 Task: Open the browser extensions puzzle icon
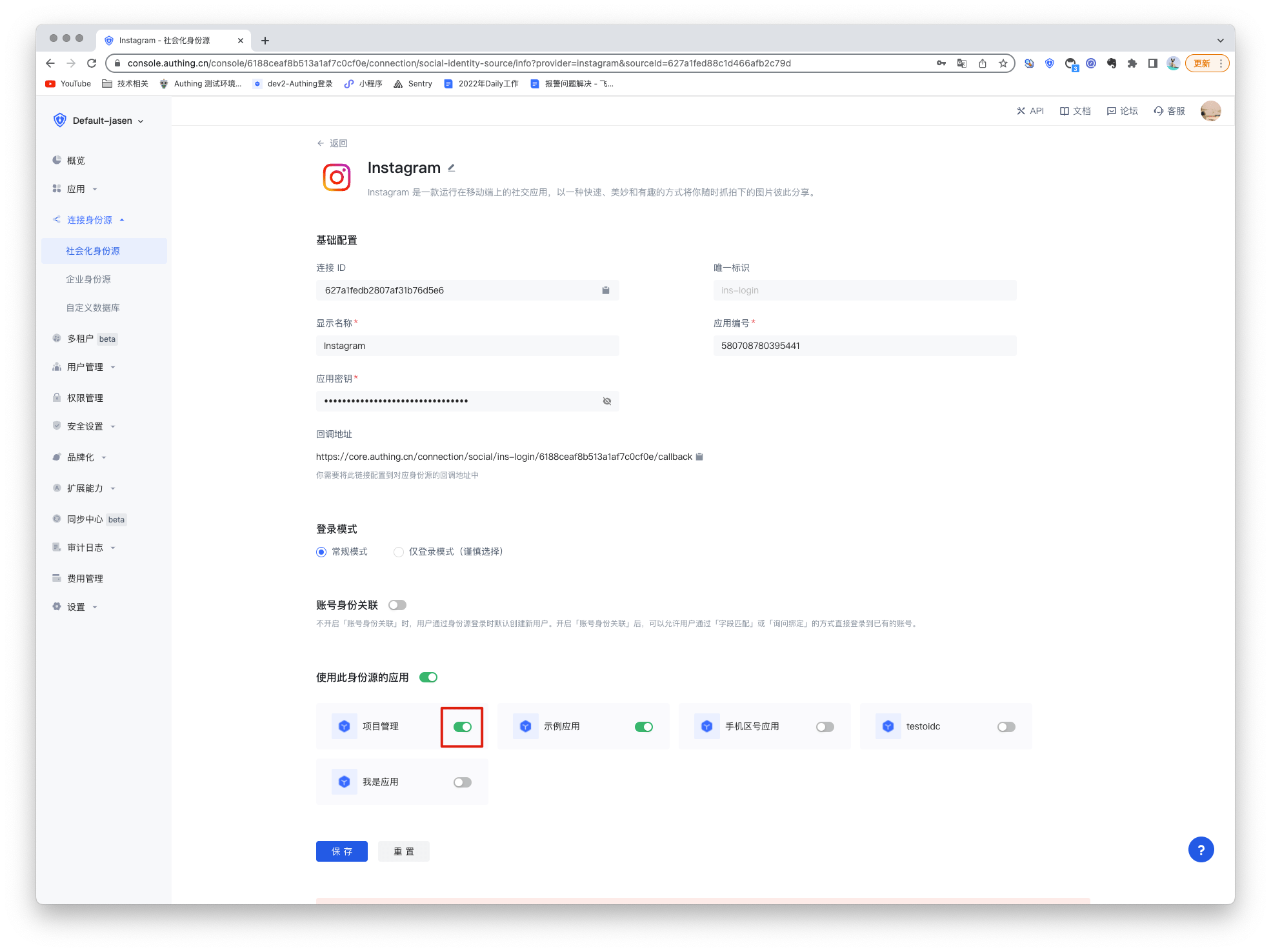[1132, 63]
